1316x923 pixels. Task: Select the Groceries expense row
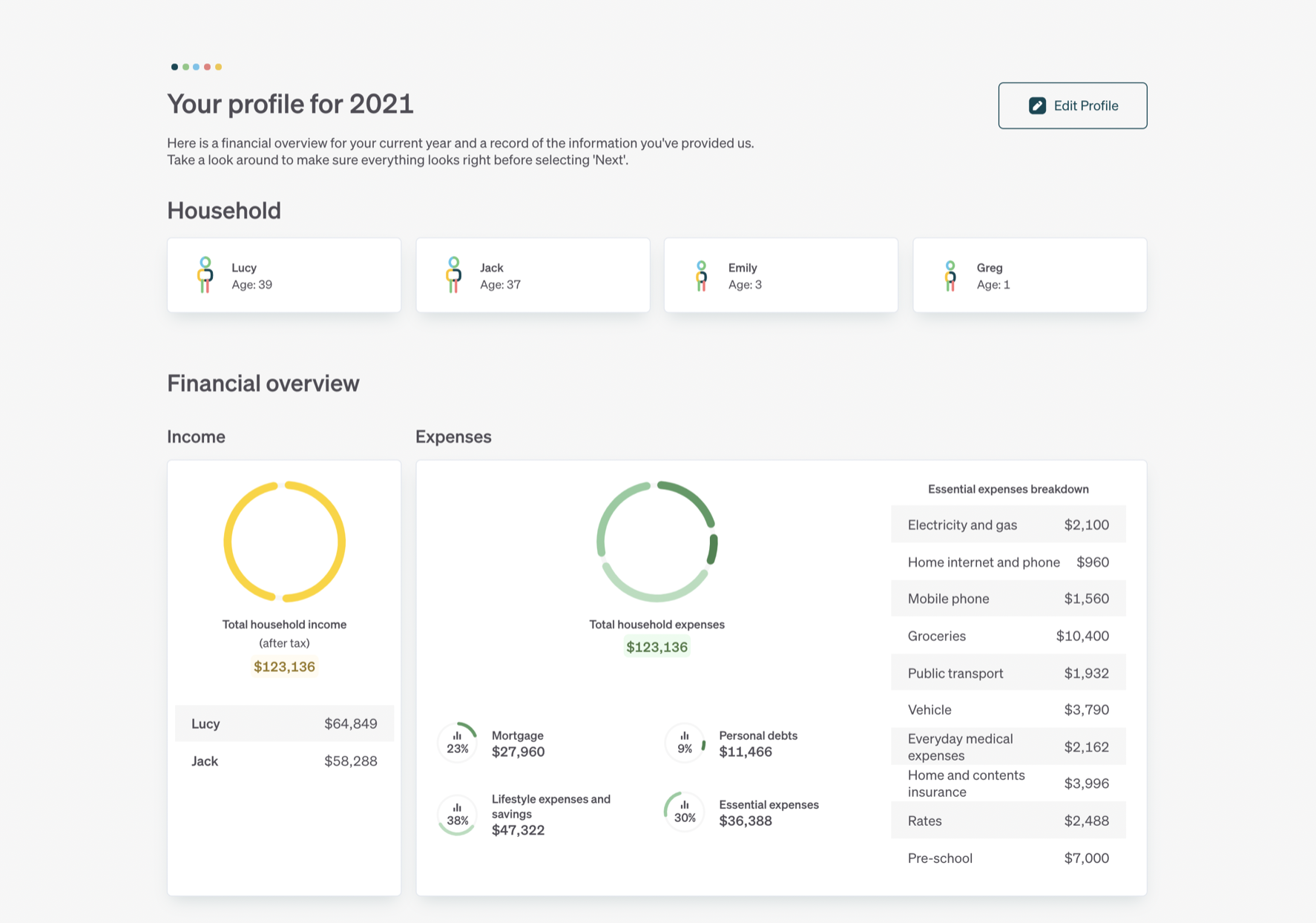(x=1008, y=636)
